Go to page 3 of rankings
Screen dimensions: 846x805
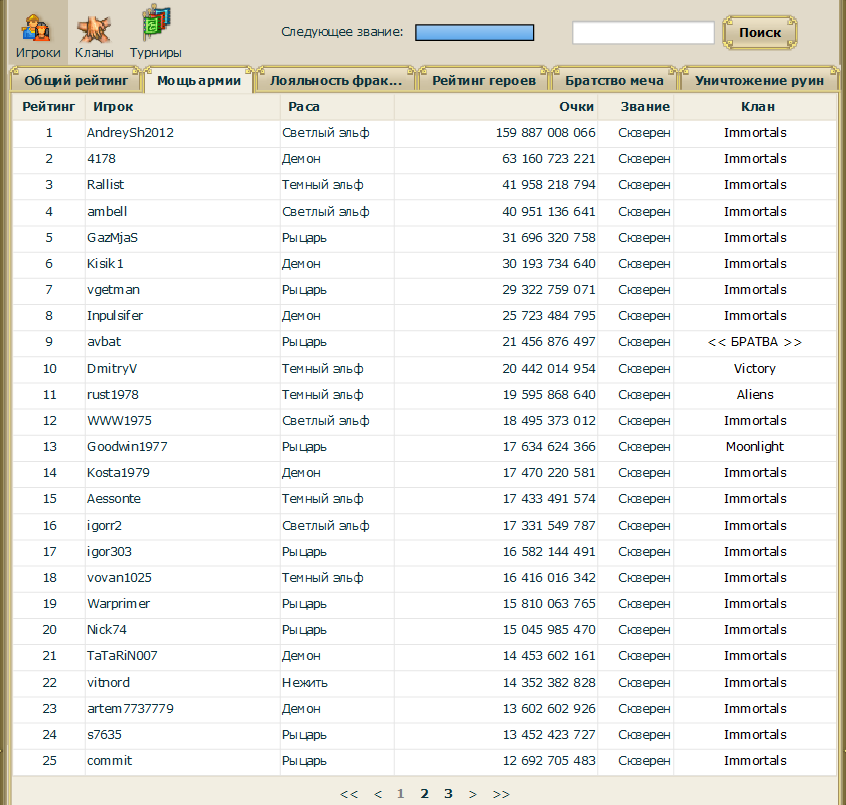[448, 794]
